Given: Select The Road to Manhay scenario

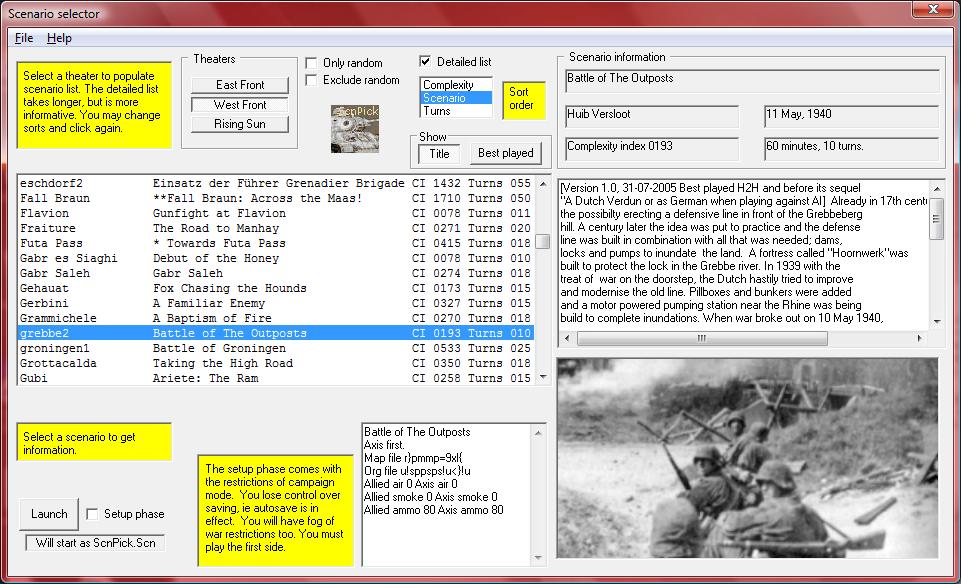Looking at the screenshot, I should (275, 228).
